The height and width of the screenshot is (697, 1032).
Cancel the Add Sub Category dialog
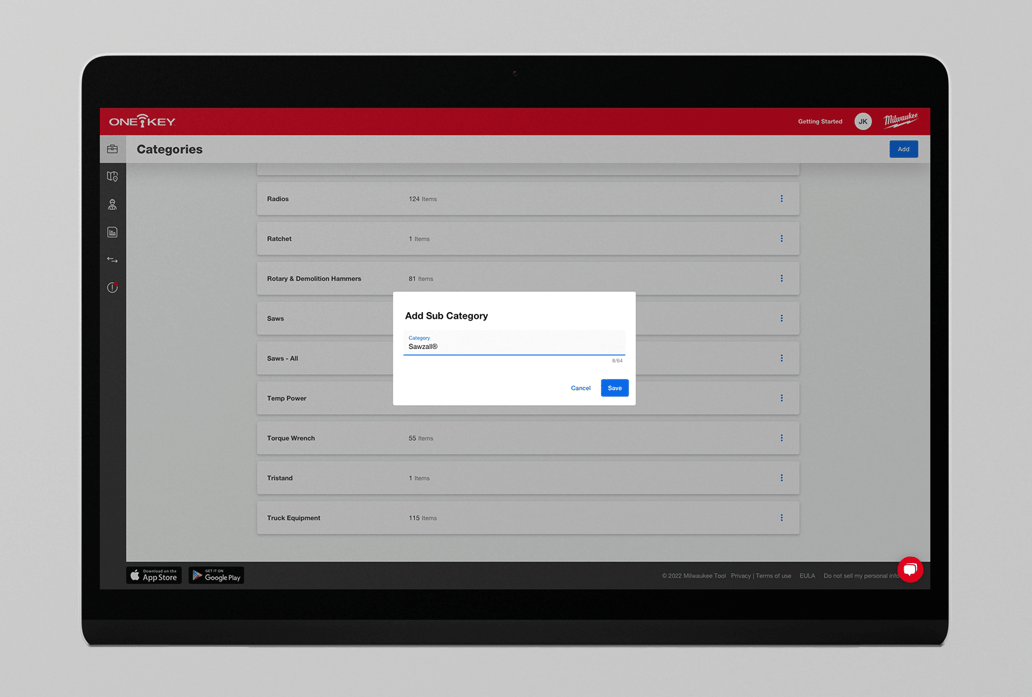point(581,388)
